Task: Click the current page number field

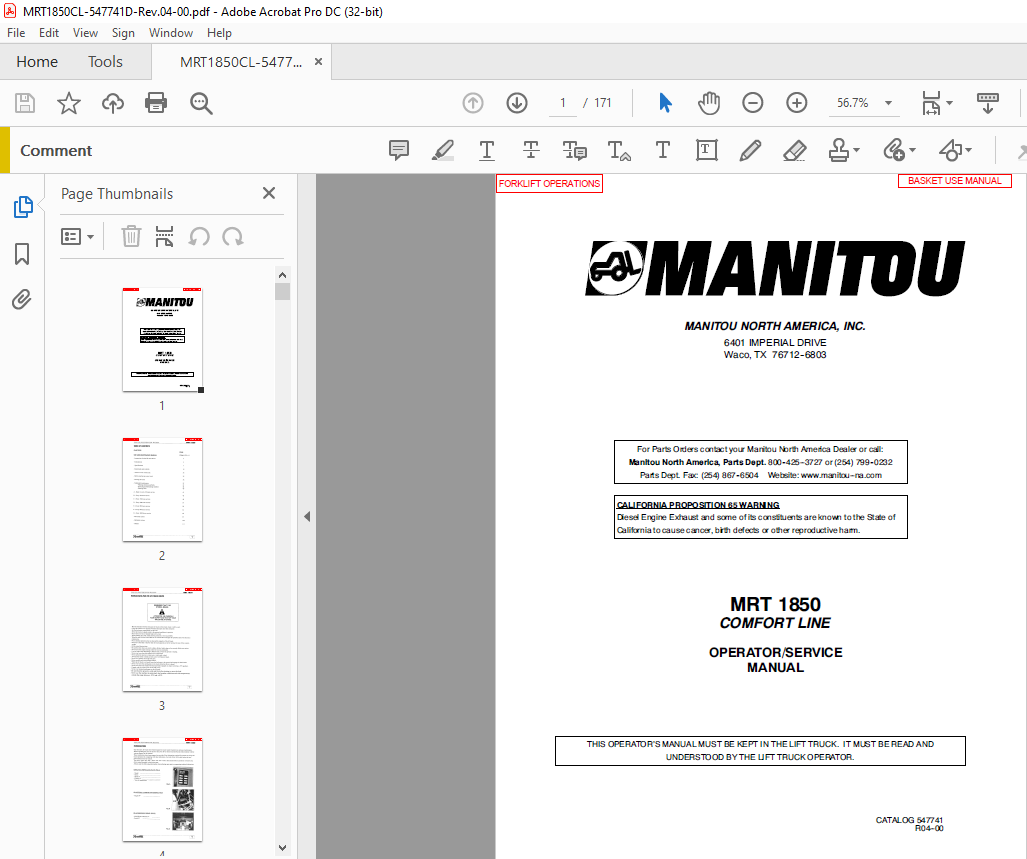Action: pos(563,103)
